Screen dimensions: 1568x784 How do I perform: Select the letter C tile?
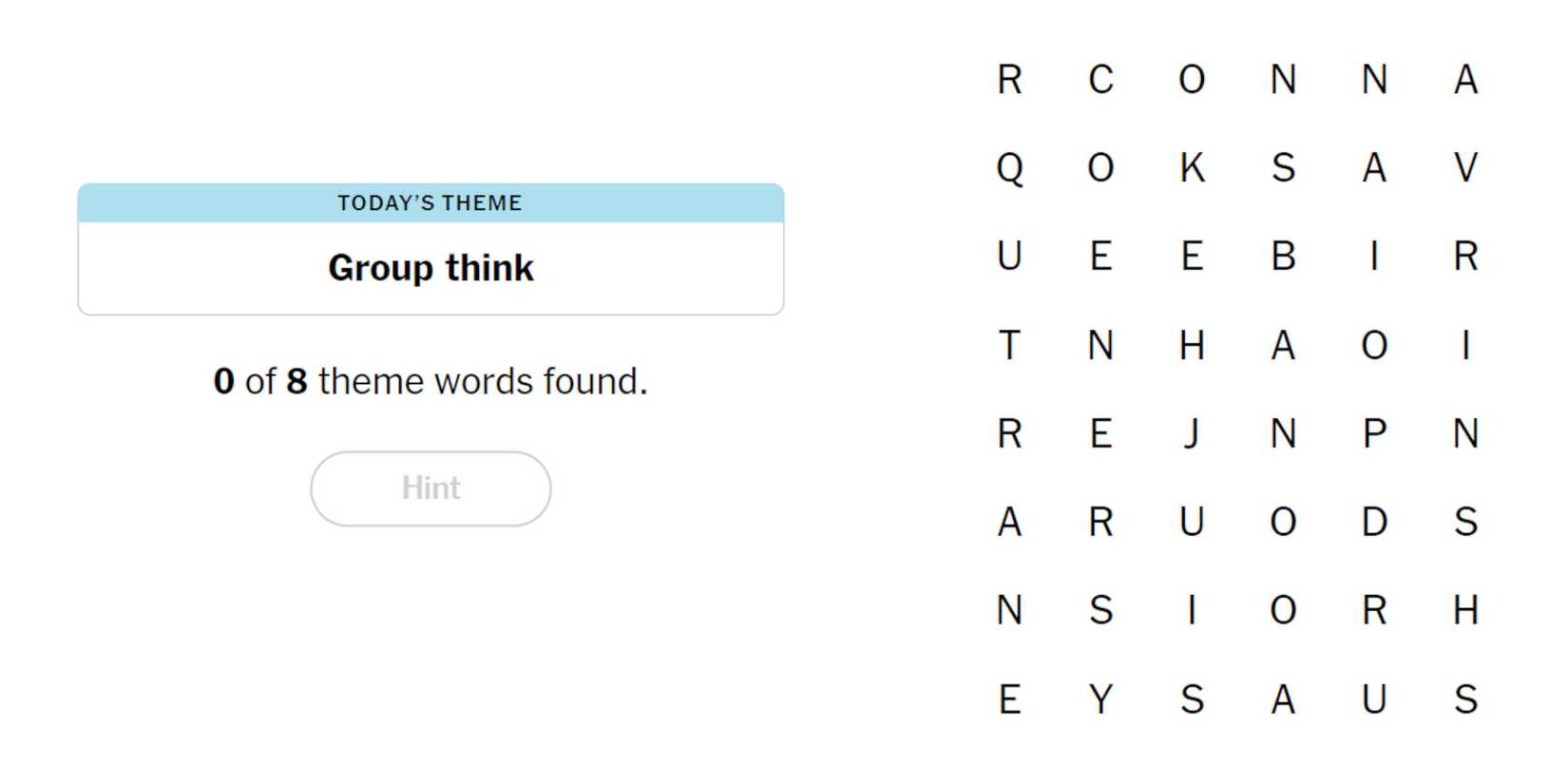click(1100, 80)
